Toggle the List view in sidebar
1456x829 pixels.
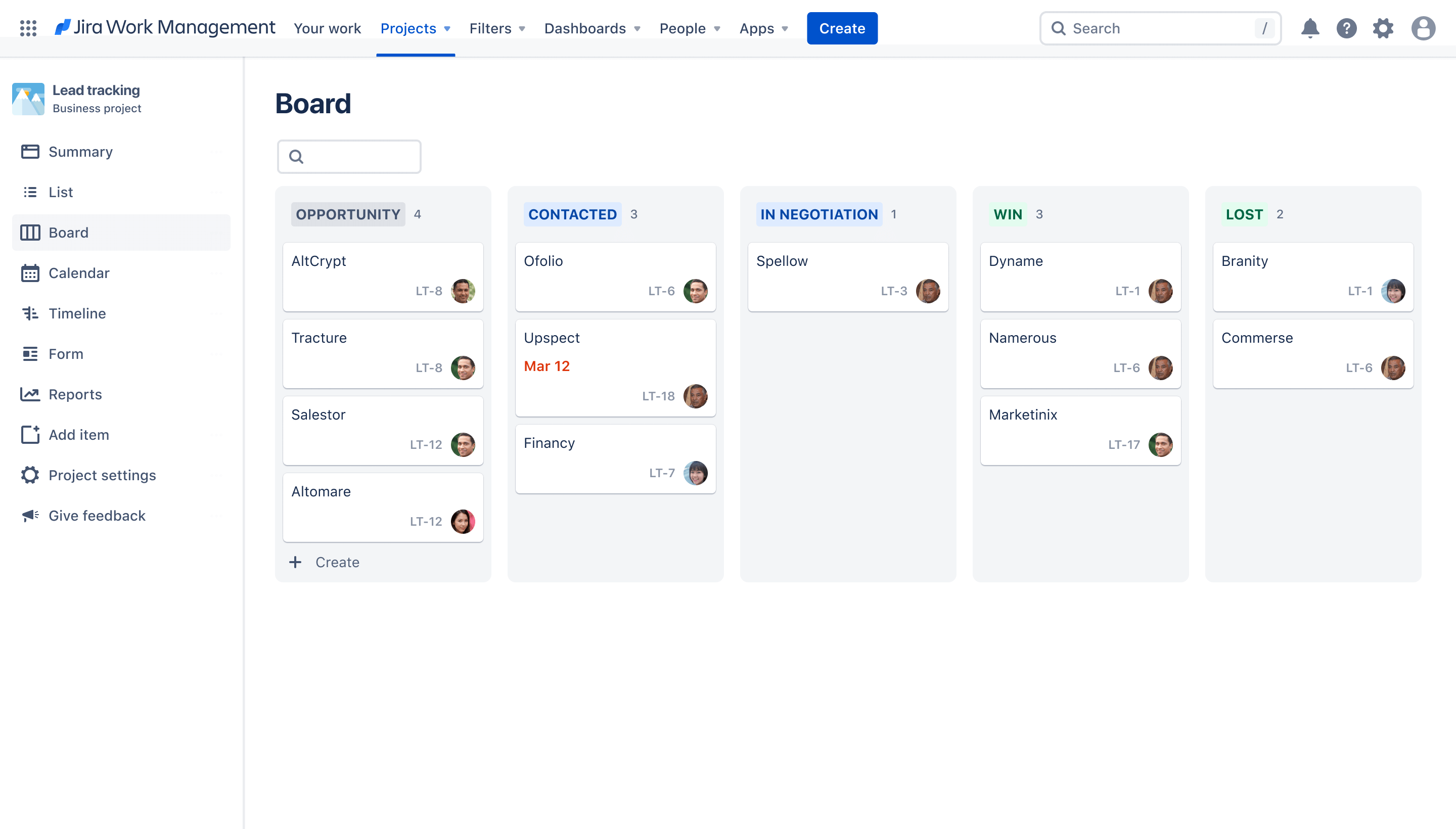tap(61, 191)
